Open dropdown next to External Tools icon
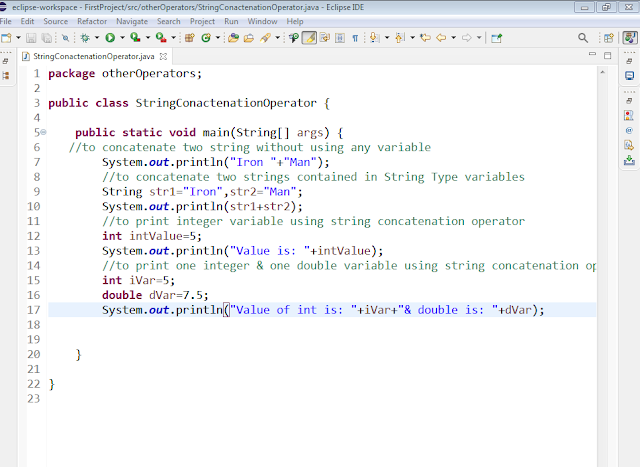 173,38
